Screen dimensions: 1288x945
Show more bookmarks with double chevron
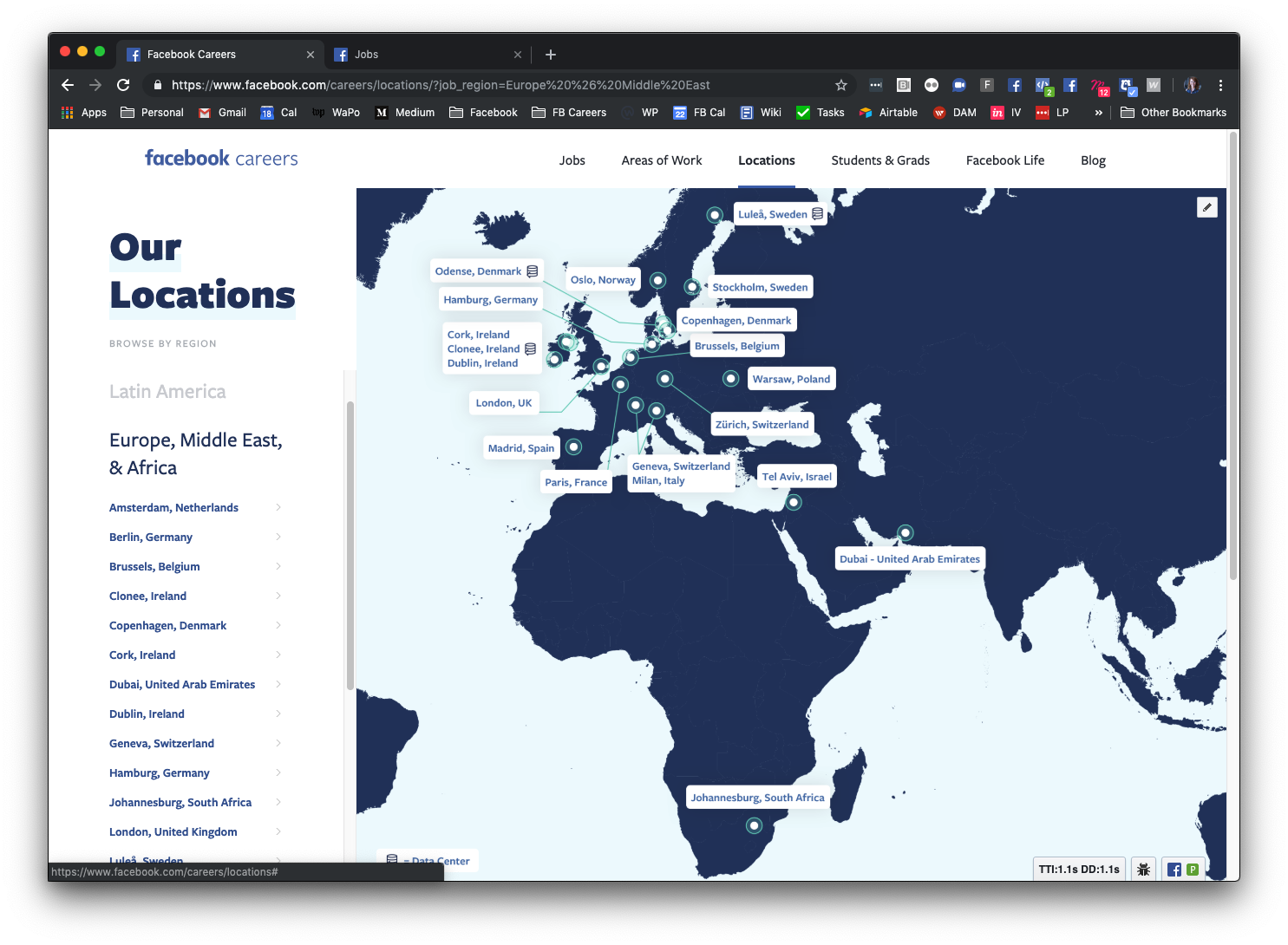tap(1098, 113)
